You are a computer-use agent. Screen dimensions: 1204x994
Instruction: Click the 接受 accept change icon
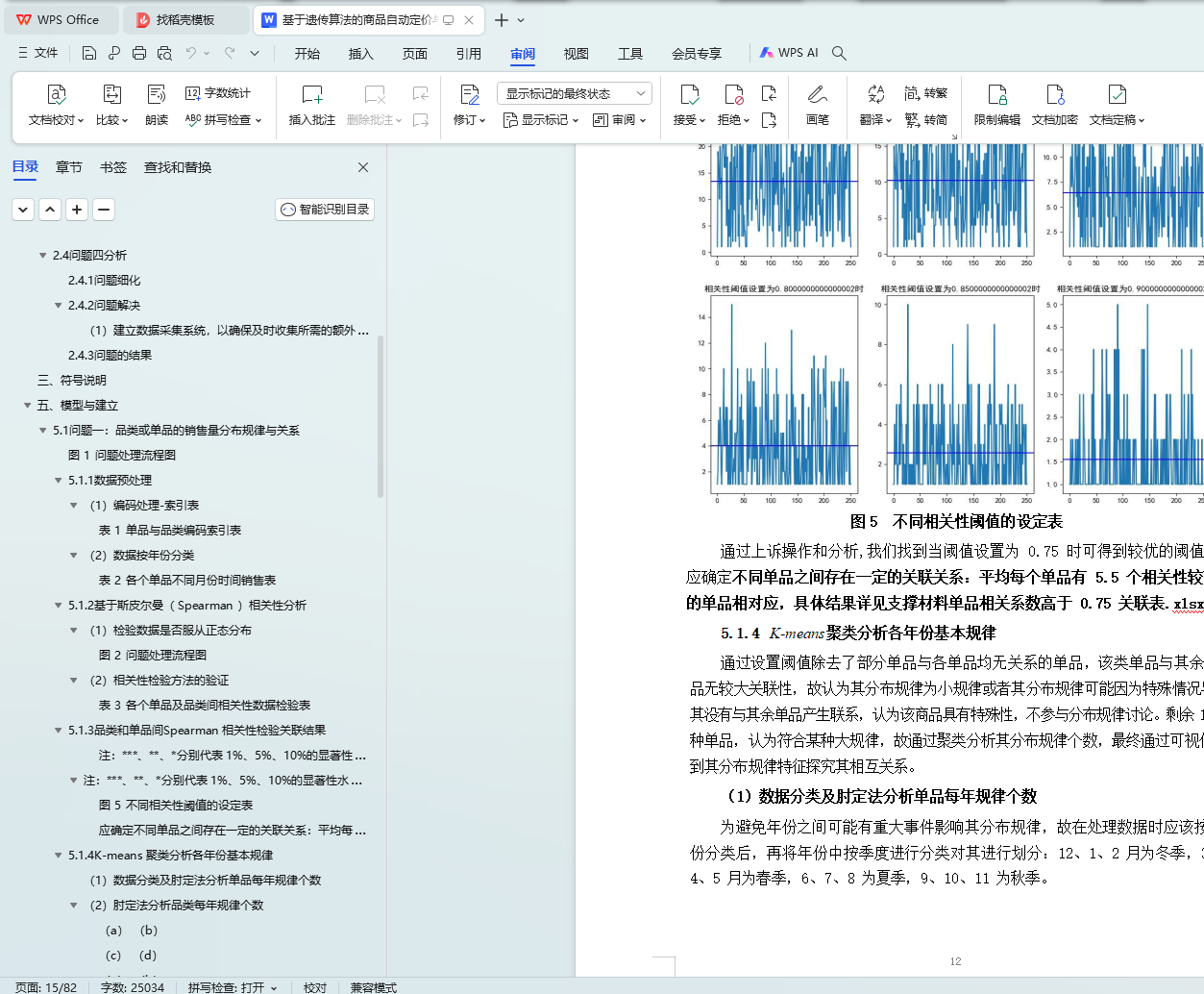[690, 94]
